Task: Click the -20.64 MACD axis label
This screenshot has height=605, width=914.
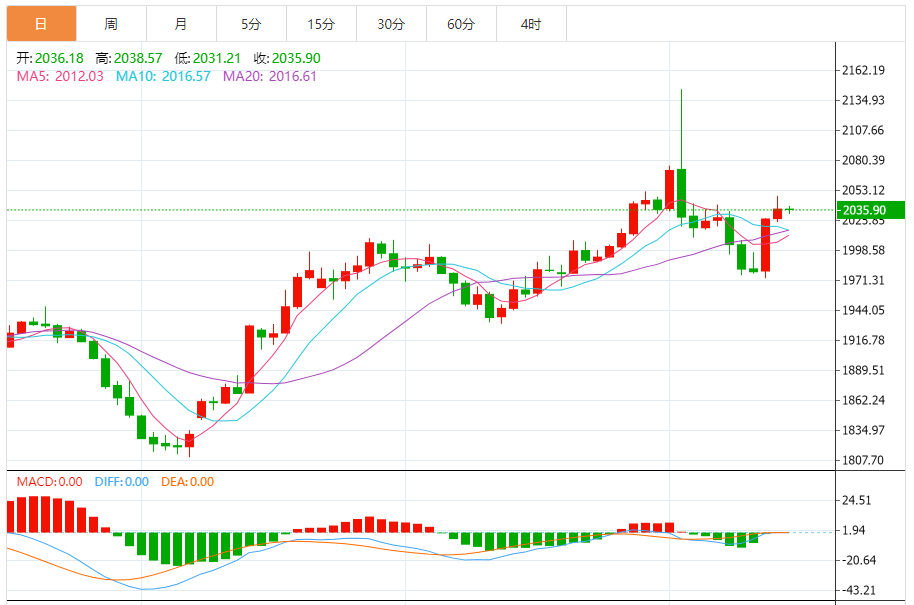Action: tap(859, 561)
